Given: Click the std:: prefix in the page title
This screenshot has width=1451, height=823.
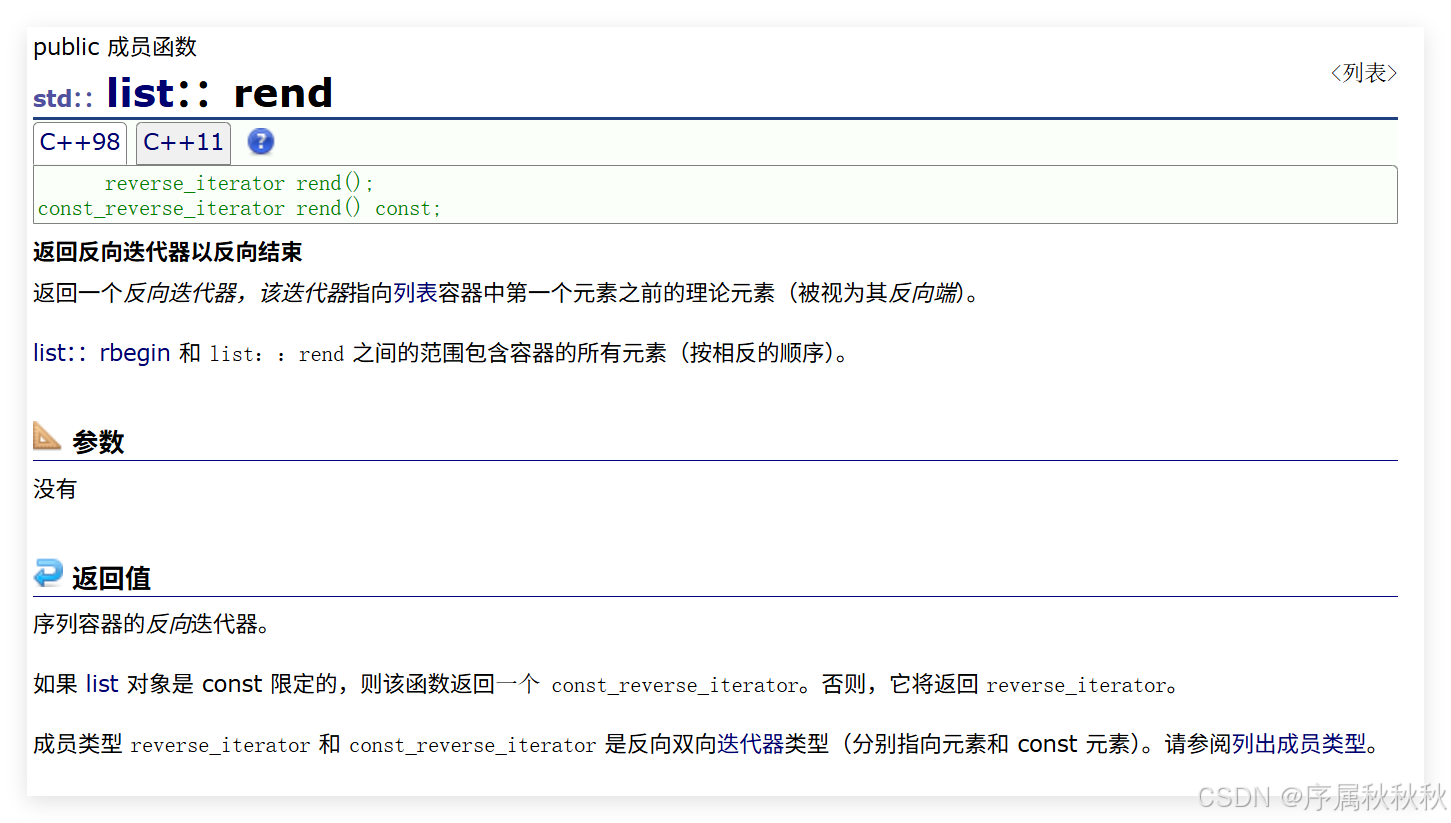Looking at the screenshot, I should pos(60,98).
